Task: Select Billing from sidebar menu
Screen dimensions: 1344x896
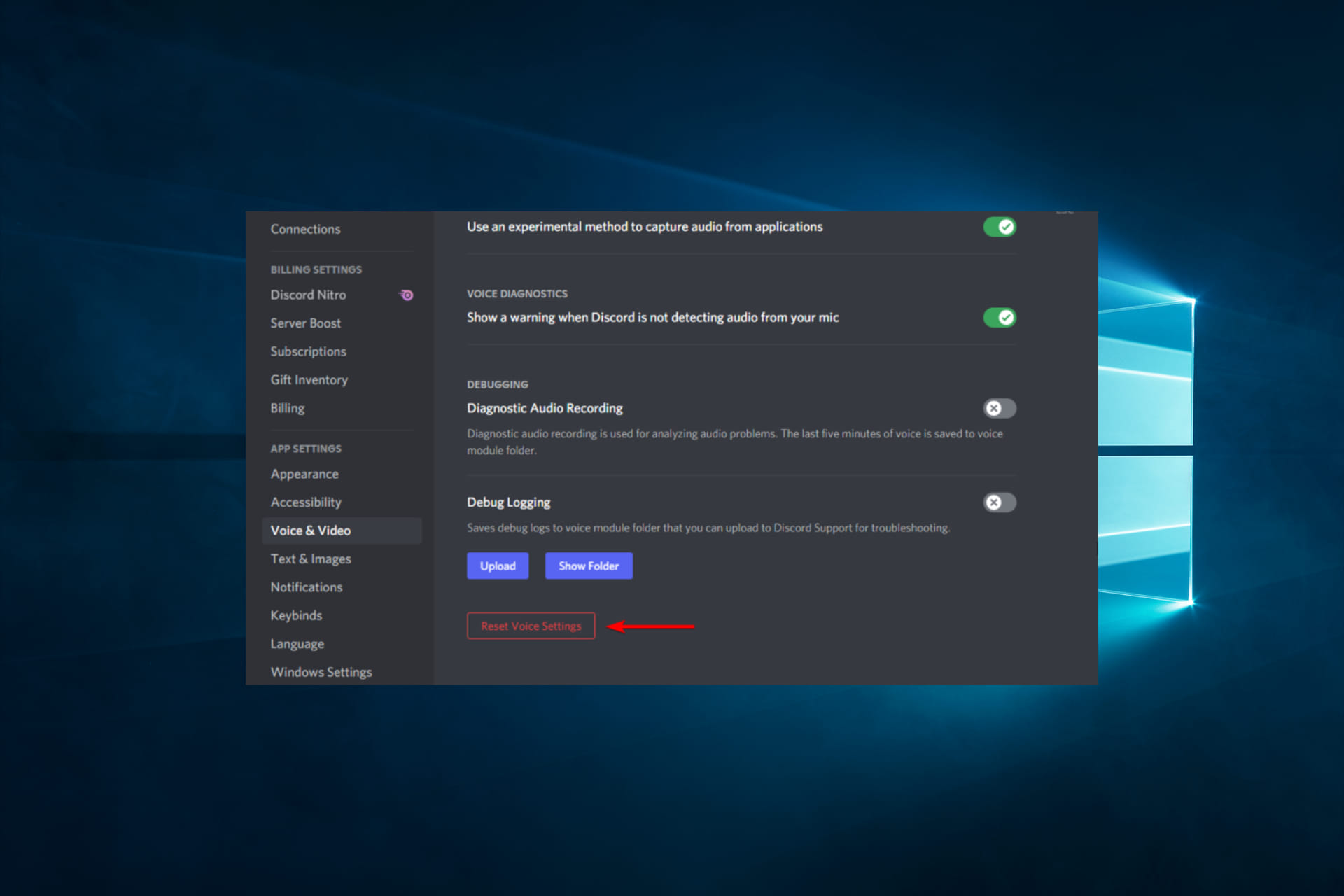Action: point(287,406)
